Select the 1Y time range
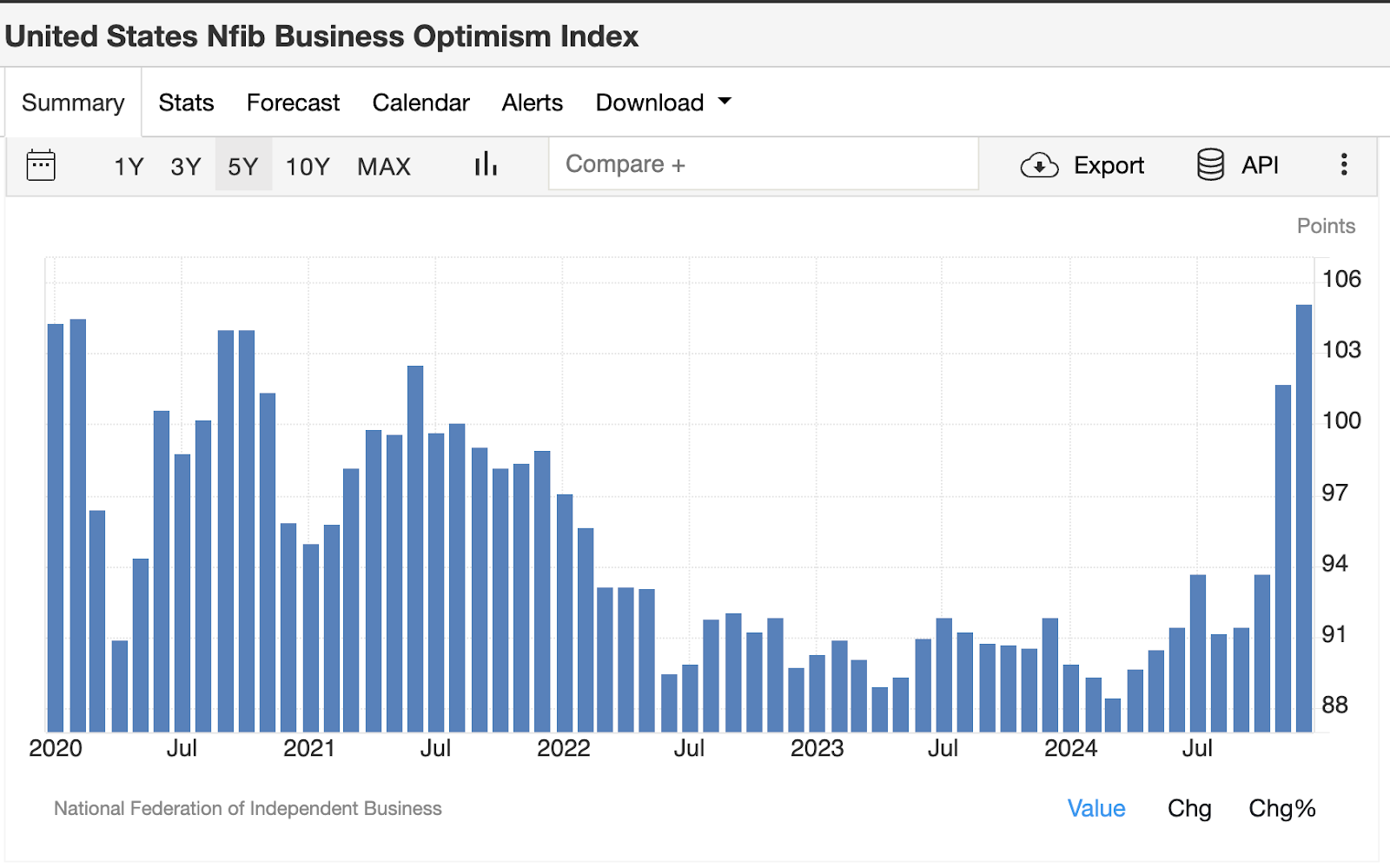 129,166
